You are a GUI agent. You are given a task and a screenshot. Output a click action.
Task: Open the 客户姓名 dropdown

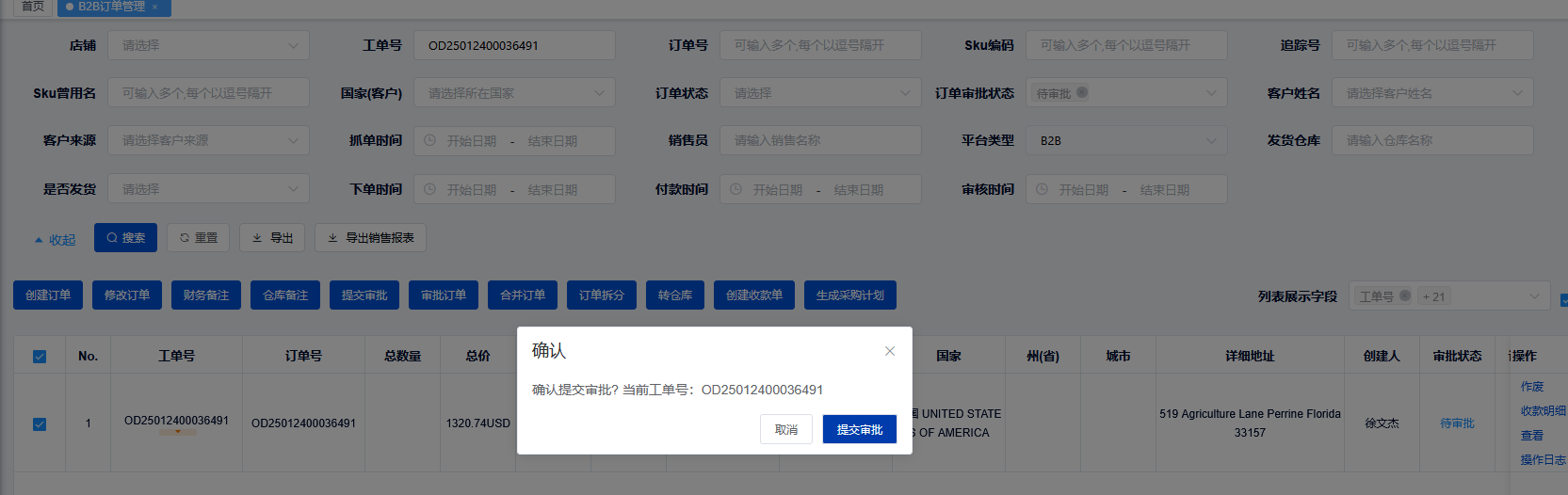(x=1432, y=93)
